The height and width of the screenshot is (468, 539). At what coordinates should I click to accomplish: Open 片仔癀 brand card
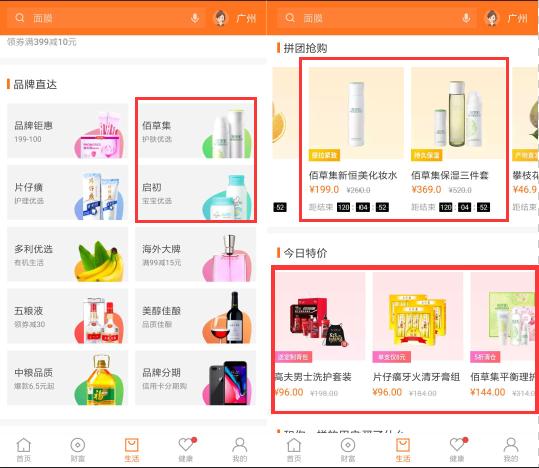click(68, 193)
